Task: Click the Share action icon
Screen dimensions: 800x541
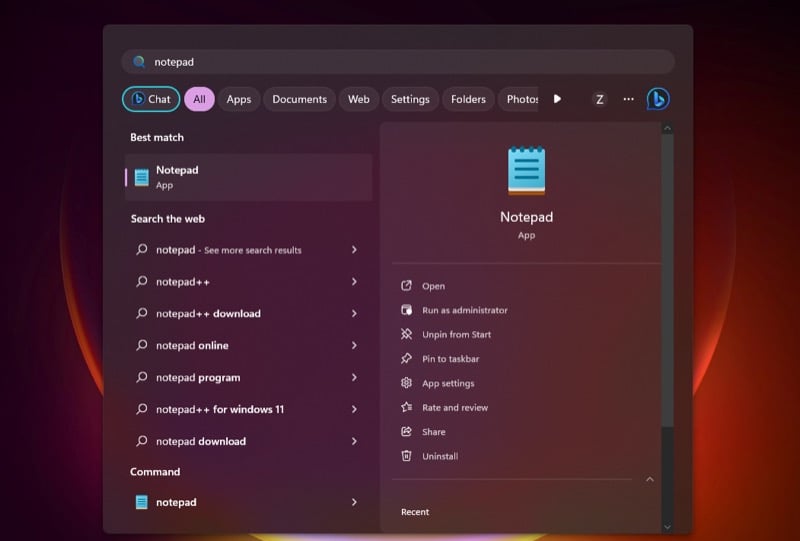Action: tap(406, 432)
